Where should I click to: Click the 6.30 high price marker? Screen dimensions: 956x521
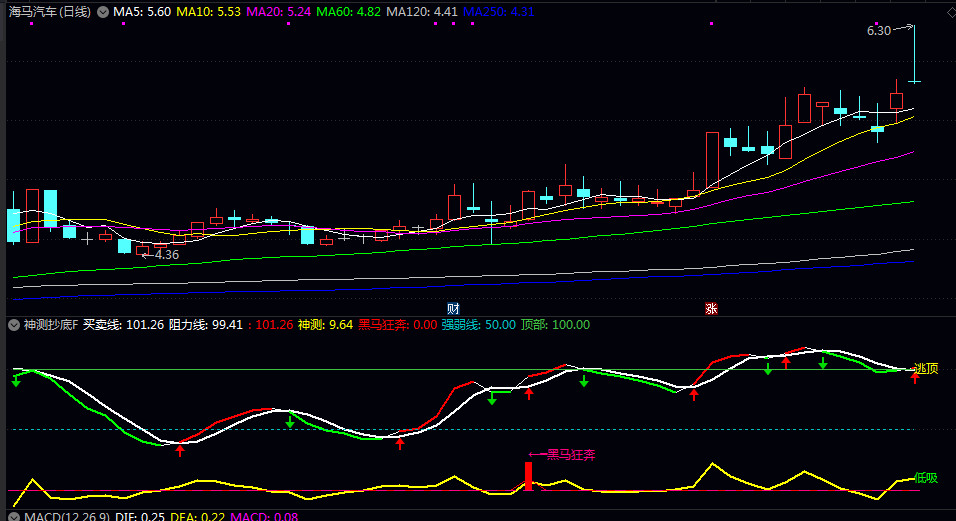coord(879,31)
